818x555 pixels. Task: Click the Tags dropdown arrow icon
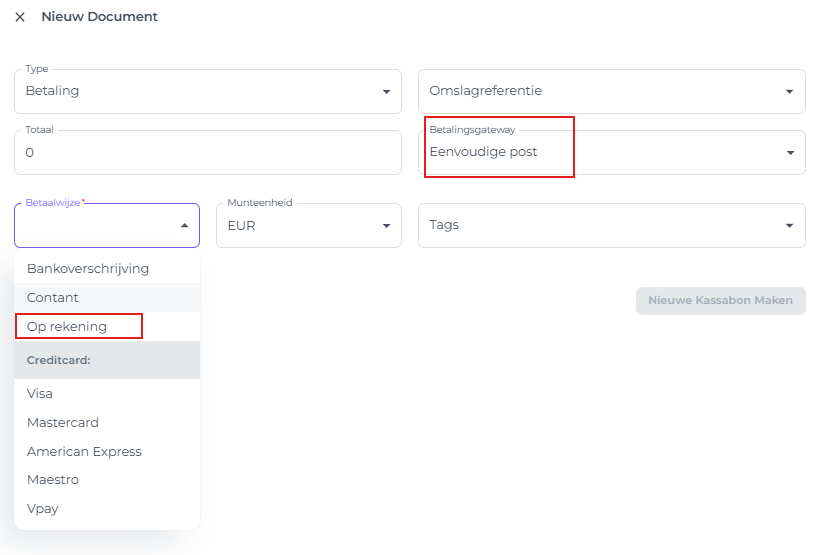790,226
